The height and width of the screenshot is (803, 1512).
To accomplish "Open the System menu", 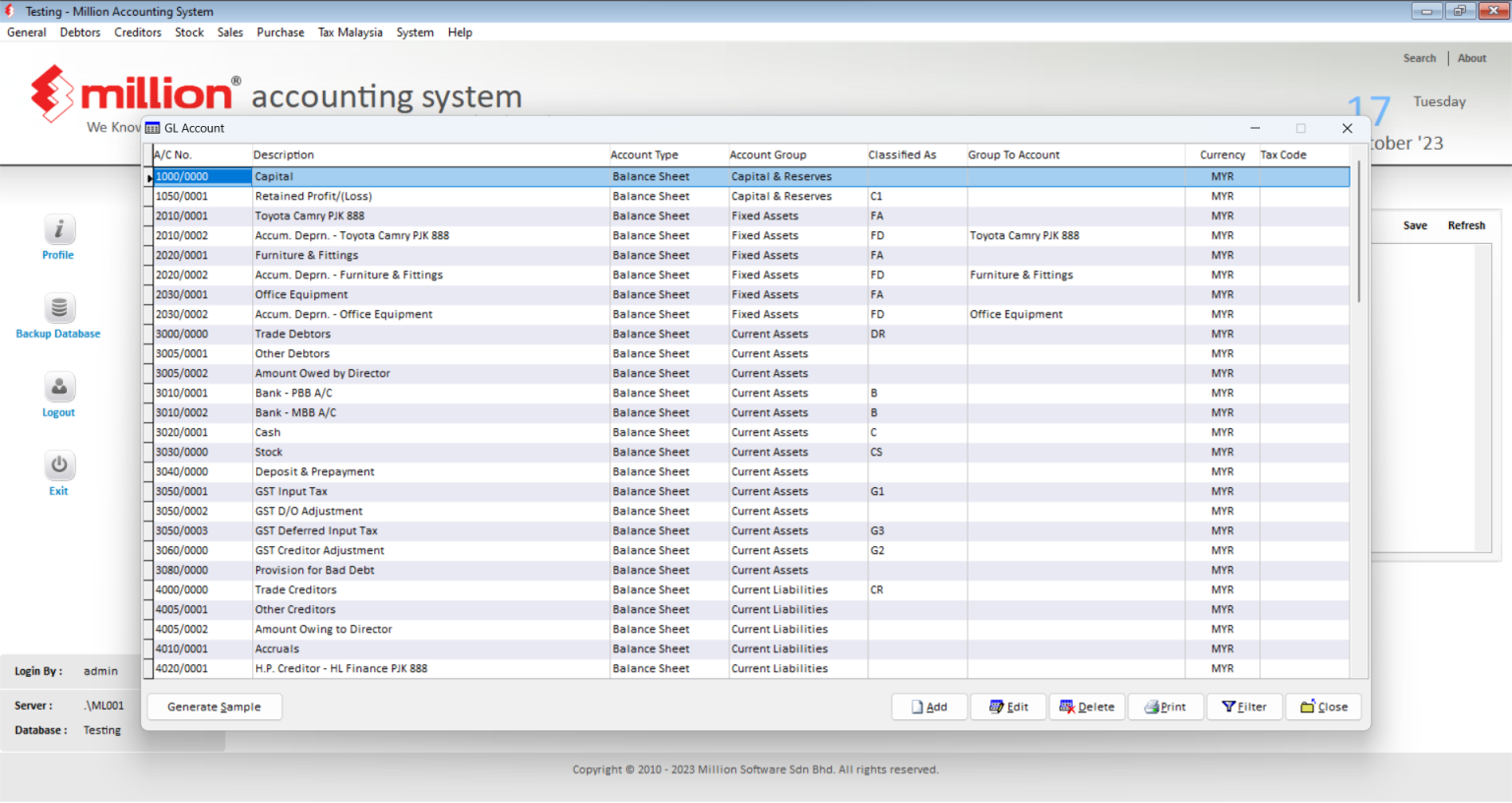I will tap(415, 32).
